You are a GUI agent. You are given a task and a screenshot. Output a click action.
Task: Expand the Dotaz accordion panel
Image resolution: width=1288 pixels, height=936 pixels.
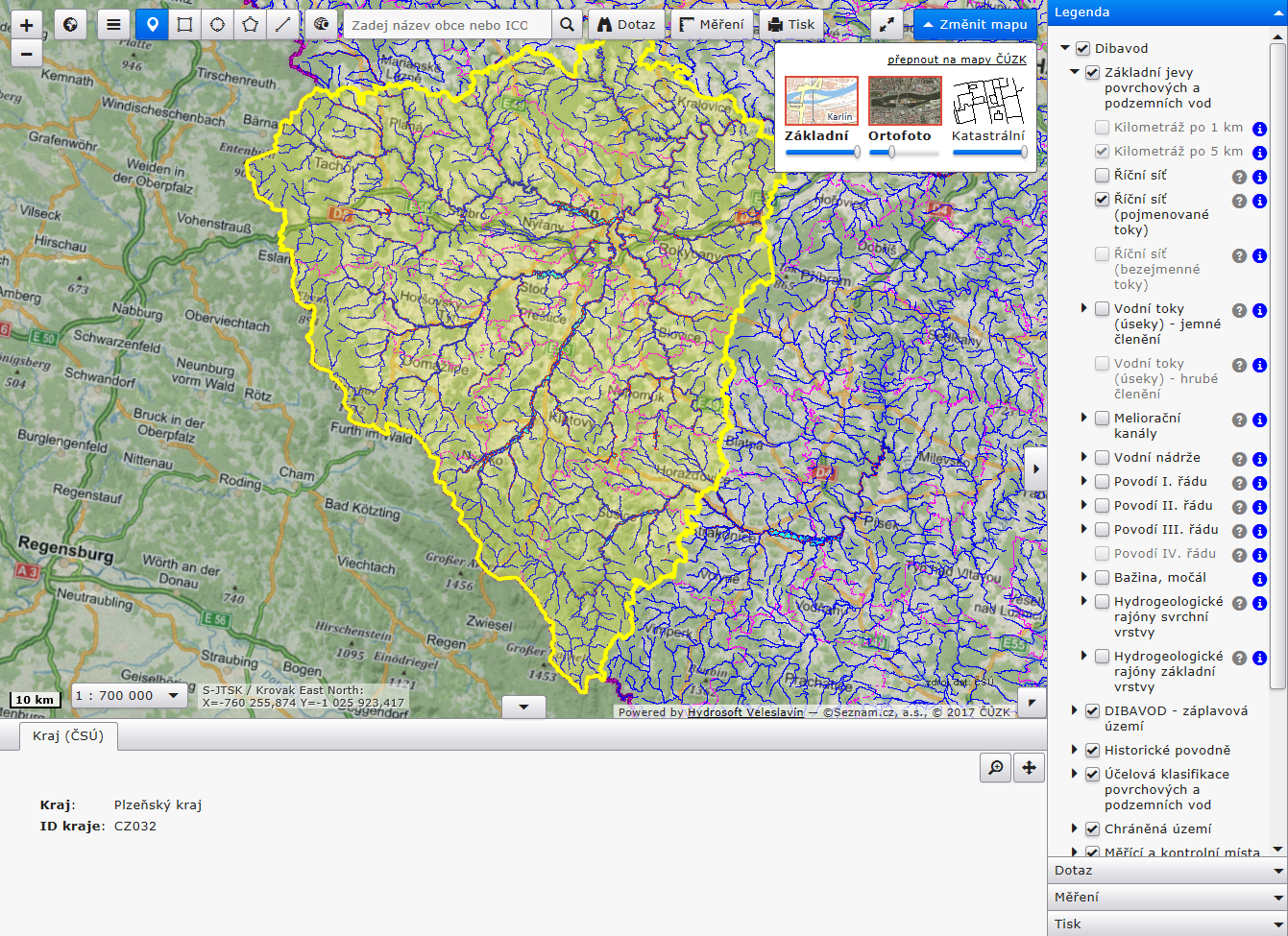(x=1167, y=871)
